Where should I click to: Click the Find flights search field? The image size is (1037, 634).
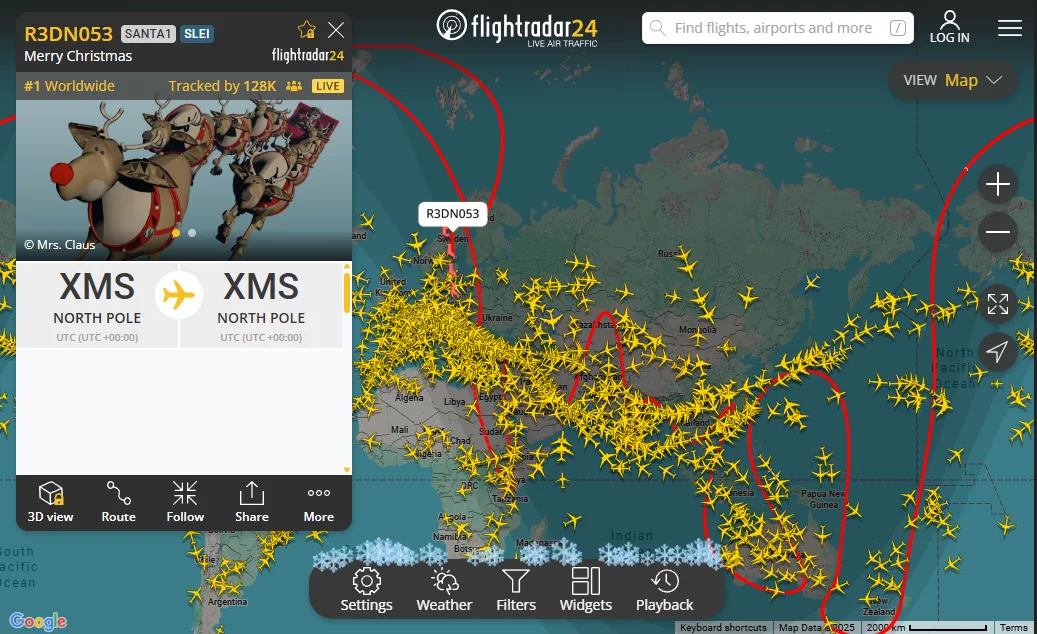point(778,28)
